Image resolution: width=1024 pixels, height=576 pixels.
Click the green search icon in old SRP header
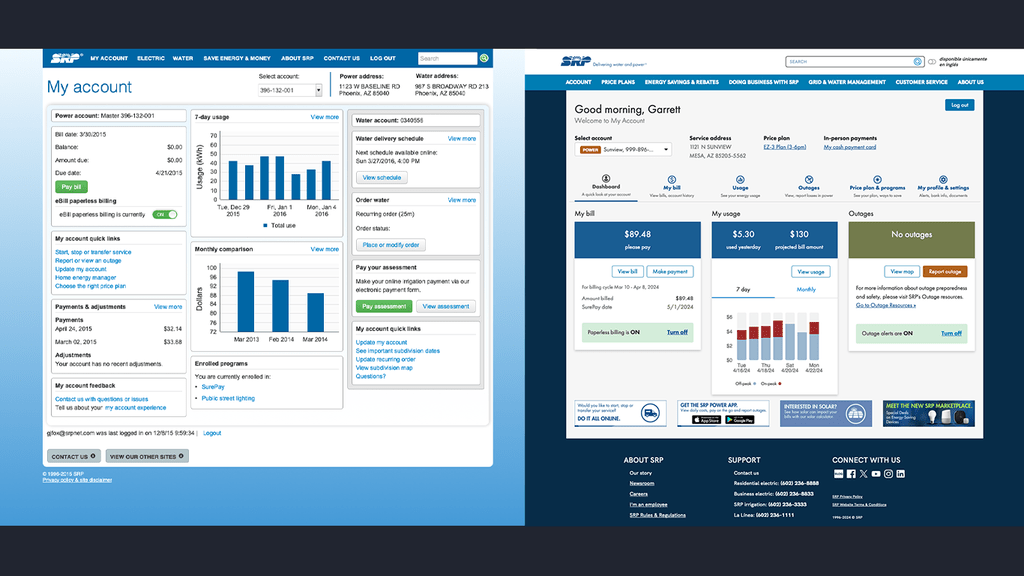[x=484, y=58]
